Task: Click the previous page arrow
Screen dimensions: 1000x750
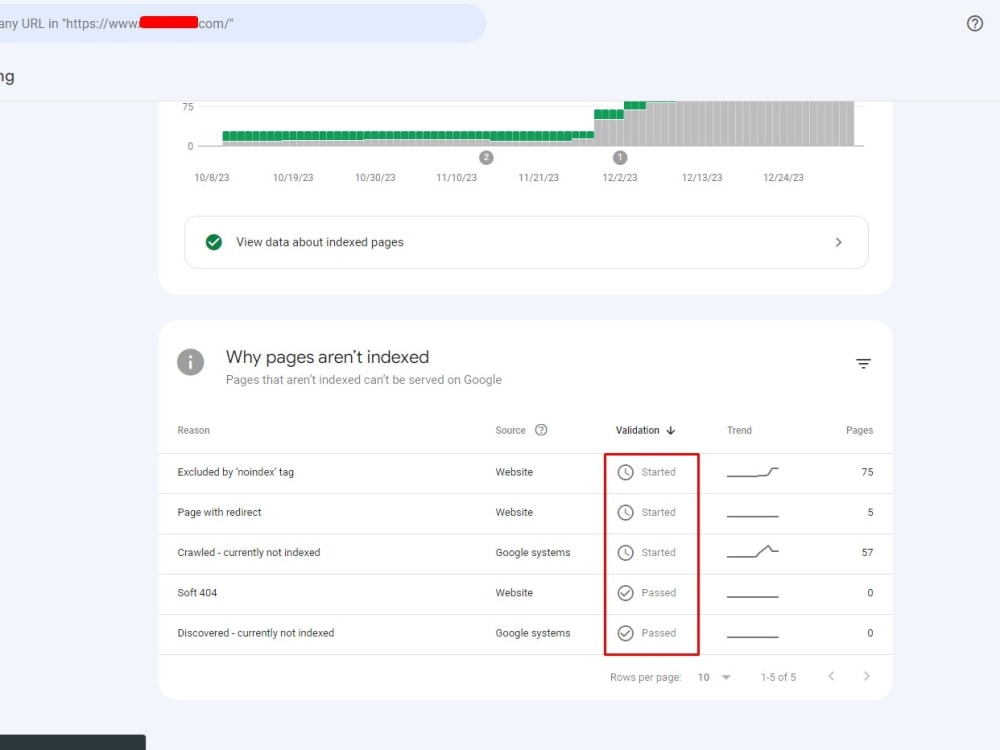Action: [831, 677]
